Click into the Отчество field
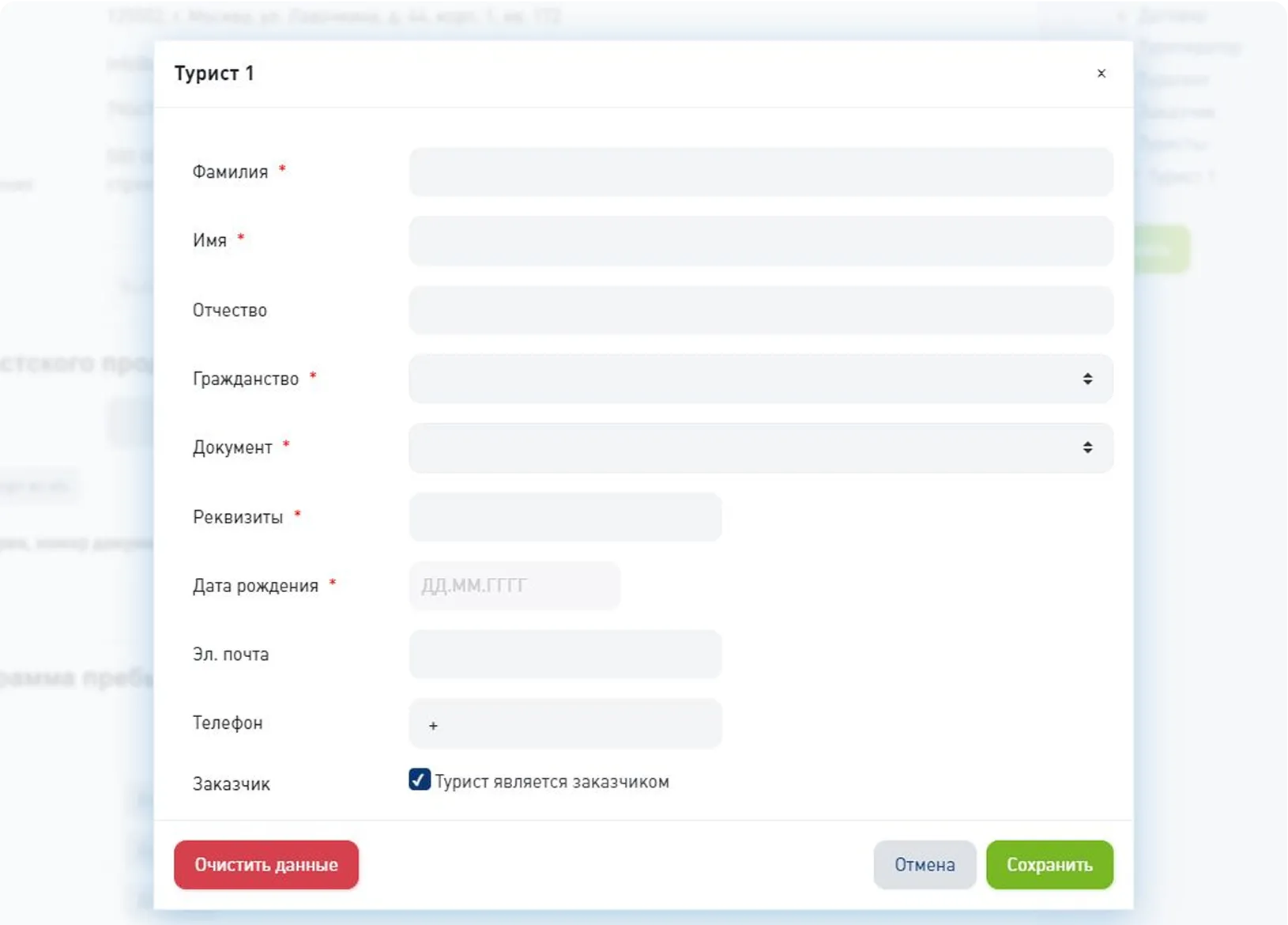This screenshot has width=1288, height=925. (x=760, y=310)
